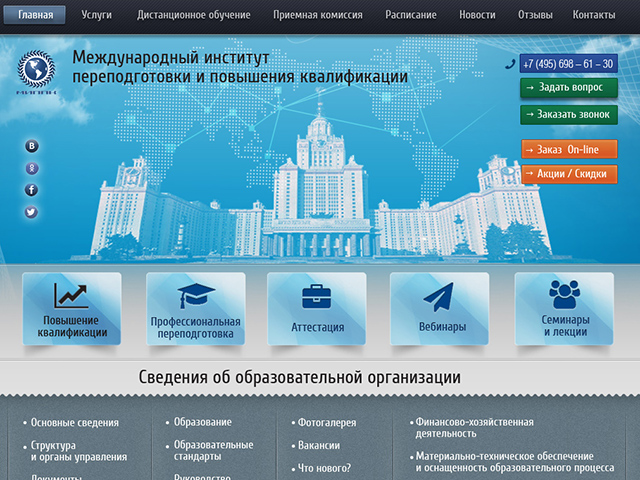
Task: Click the Сведения об образовательной организации heading
Action: [x=300, y=377]
